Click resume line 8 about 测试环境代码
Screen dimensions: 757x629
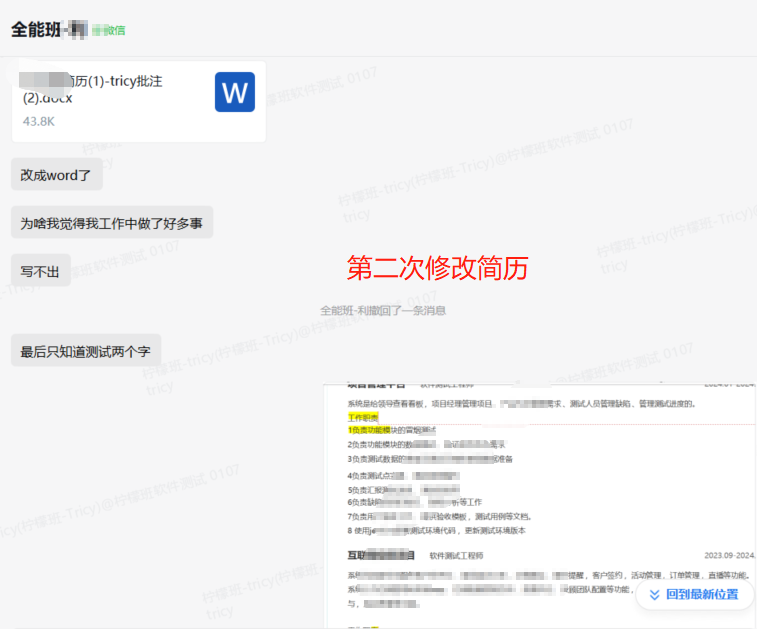tap(450, 530)
